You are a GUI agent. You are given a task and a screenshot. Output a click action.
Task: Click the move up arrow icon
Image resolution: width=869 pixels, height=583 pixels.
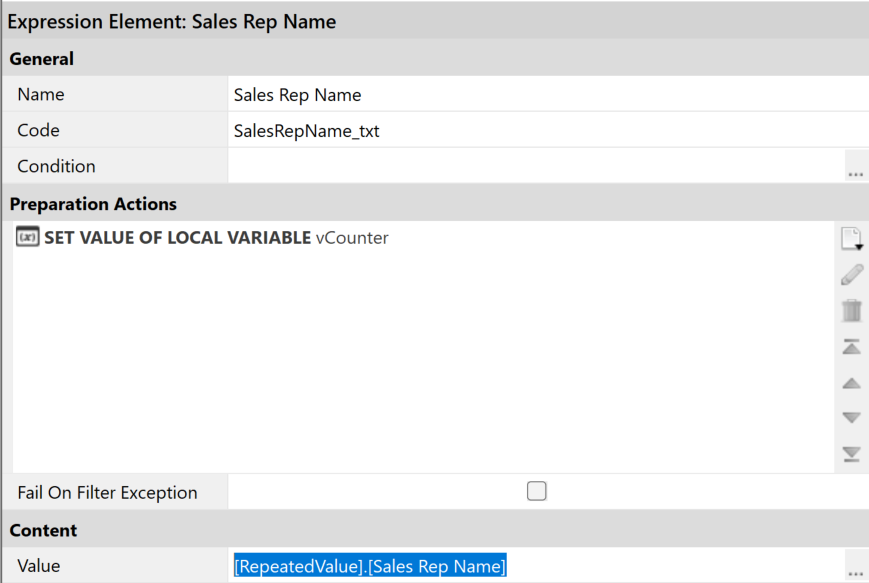[x=851, y=383]
